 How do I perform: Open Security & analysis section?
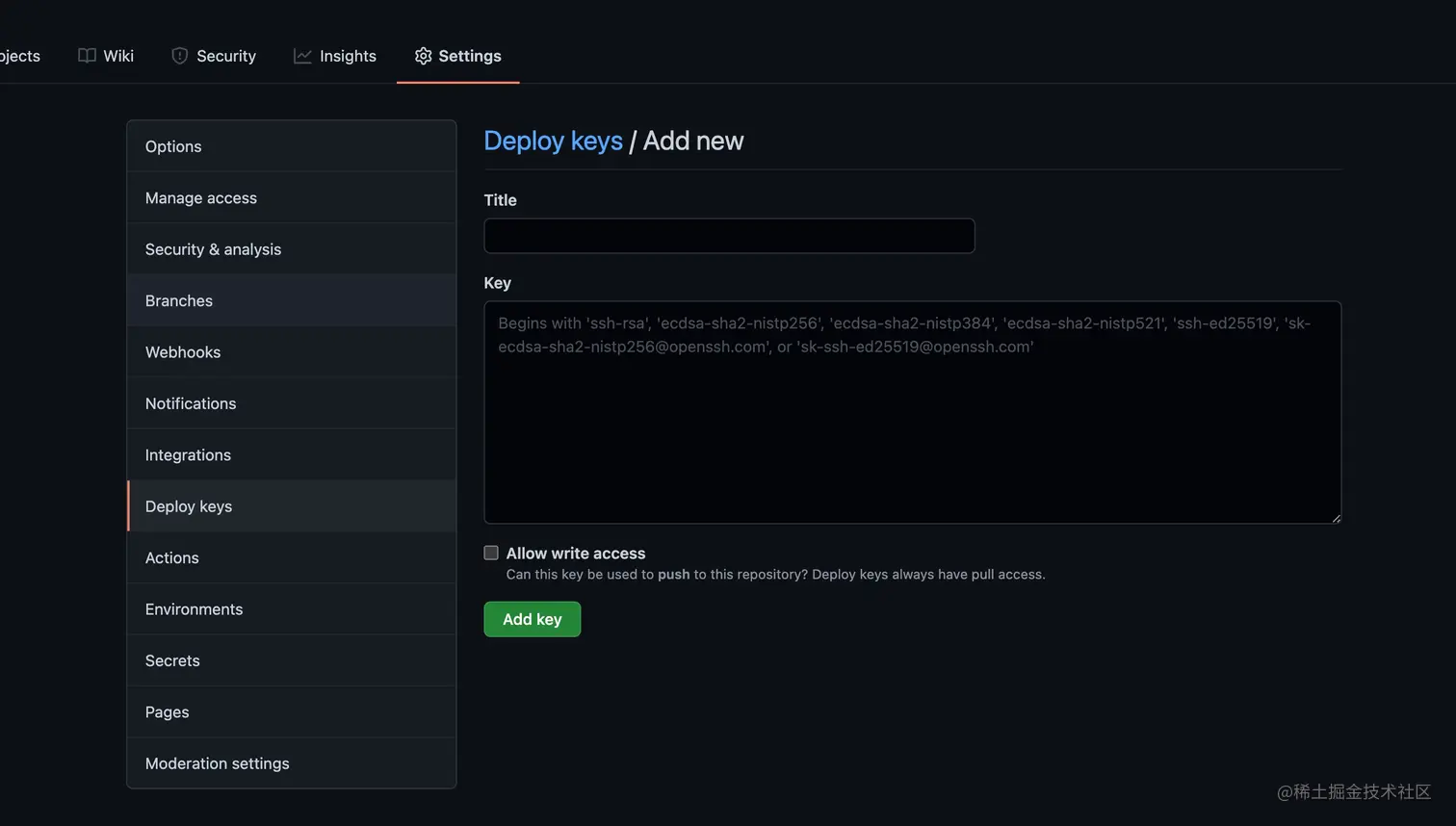pyautogui.click(x=292, y=249)
